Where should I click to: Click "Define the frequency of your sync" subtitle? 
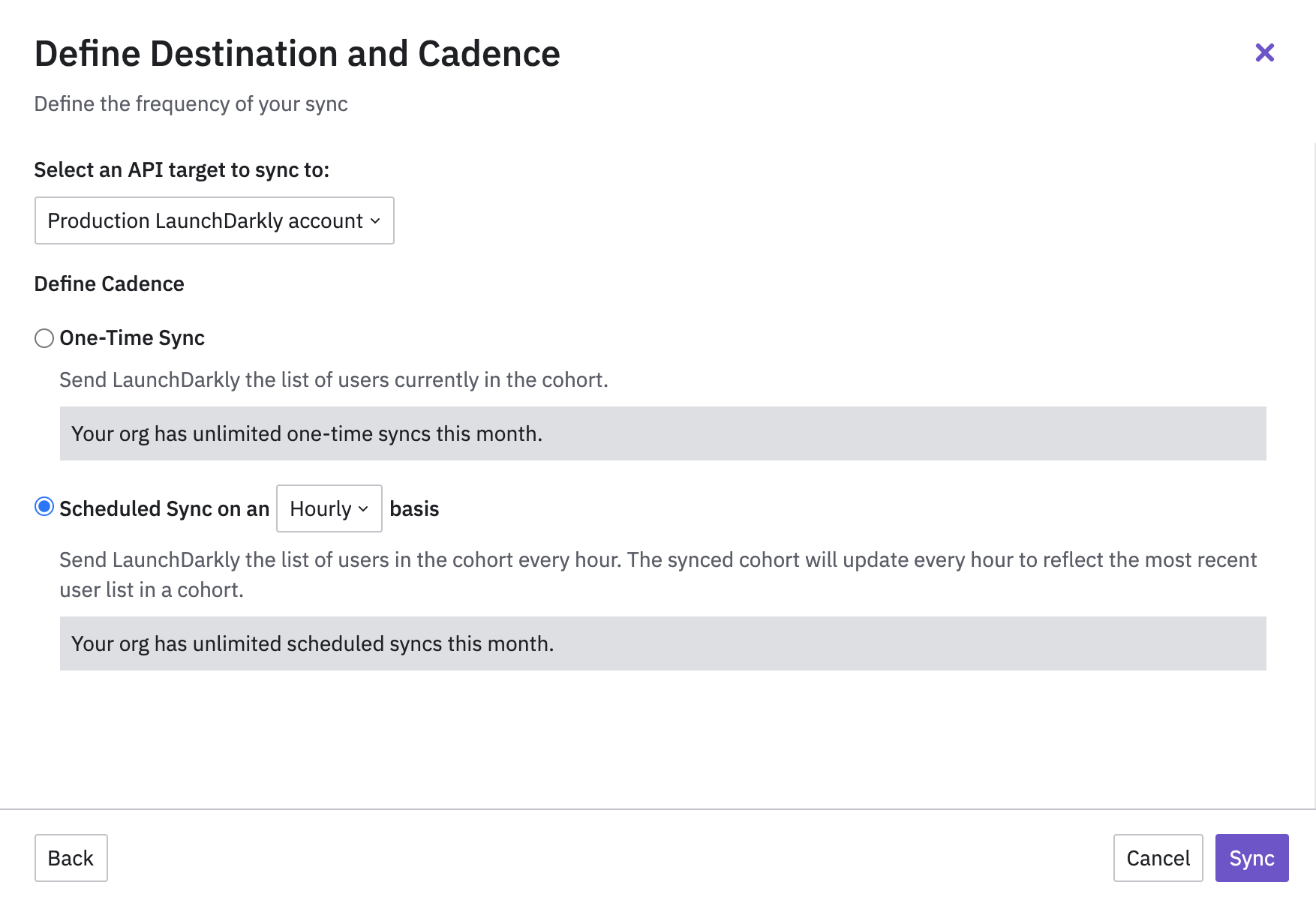point(191,104)
